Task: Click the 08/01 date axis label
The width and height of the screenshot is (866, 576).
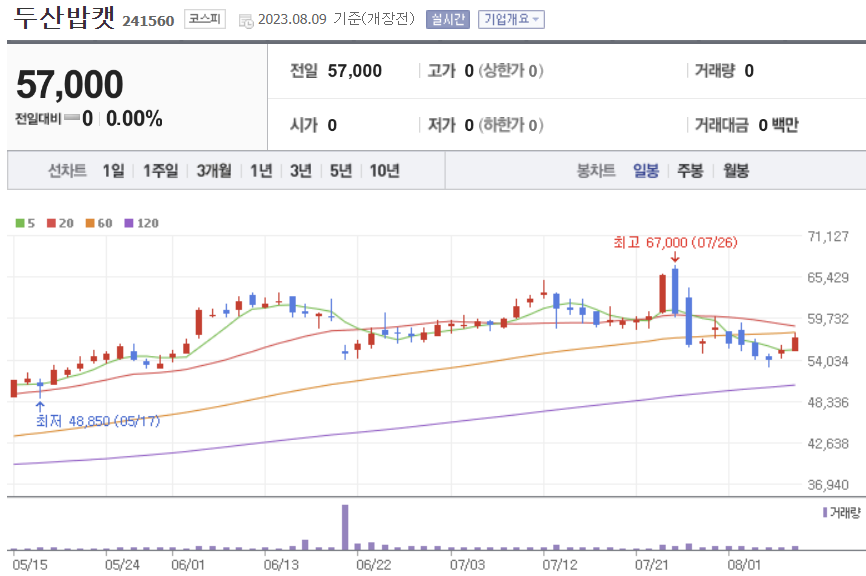Action: click(744, 564)
